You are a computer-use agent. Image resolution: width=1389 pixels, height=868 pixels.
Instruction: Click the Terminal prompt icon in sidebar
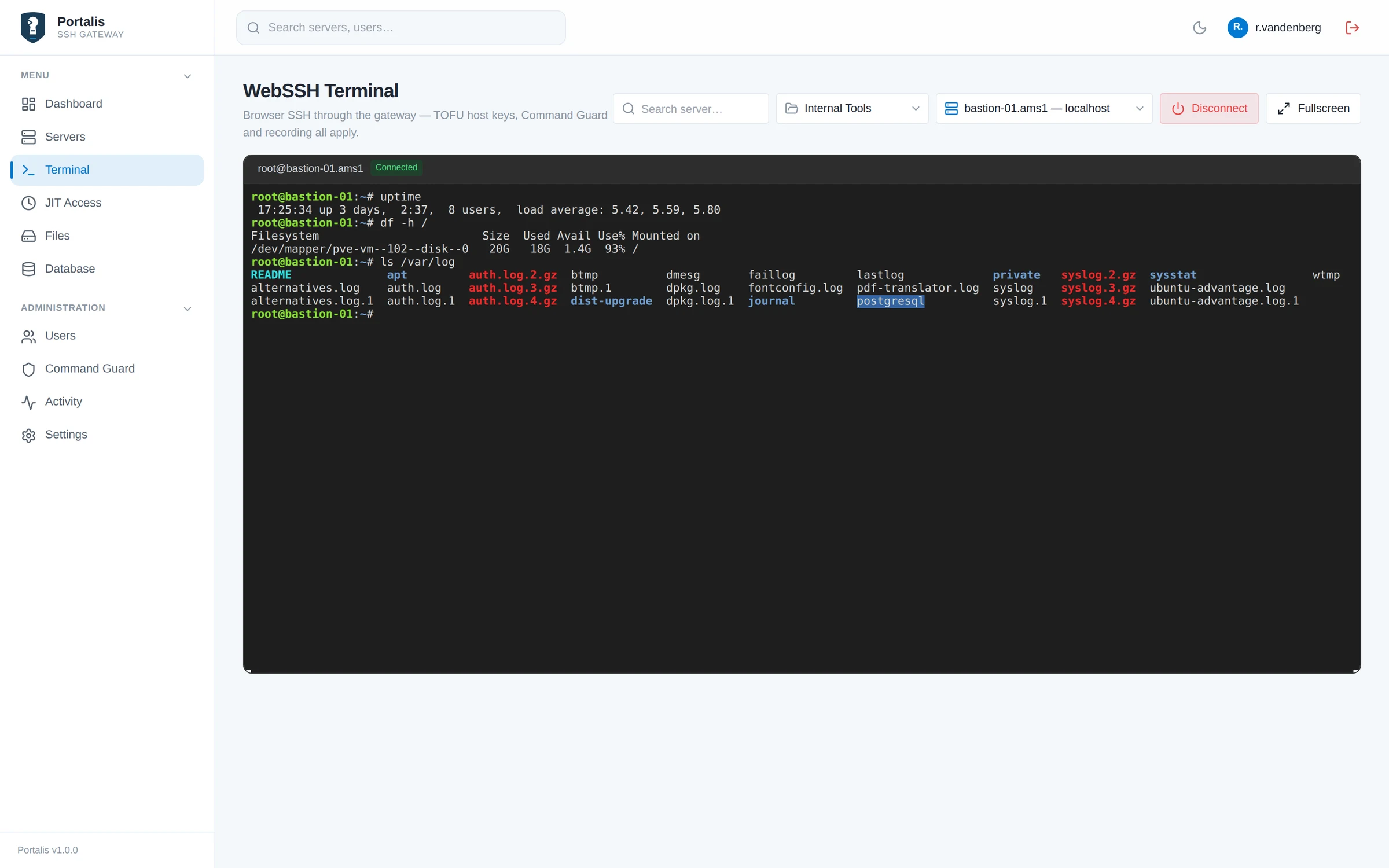click(28, 170)
